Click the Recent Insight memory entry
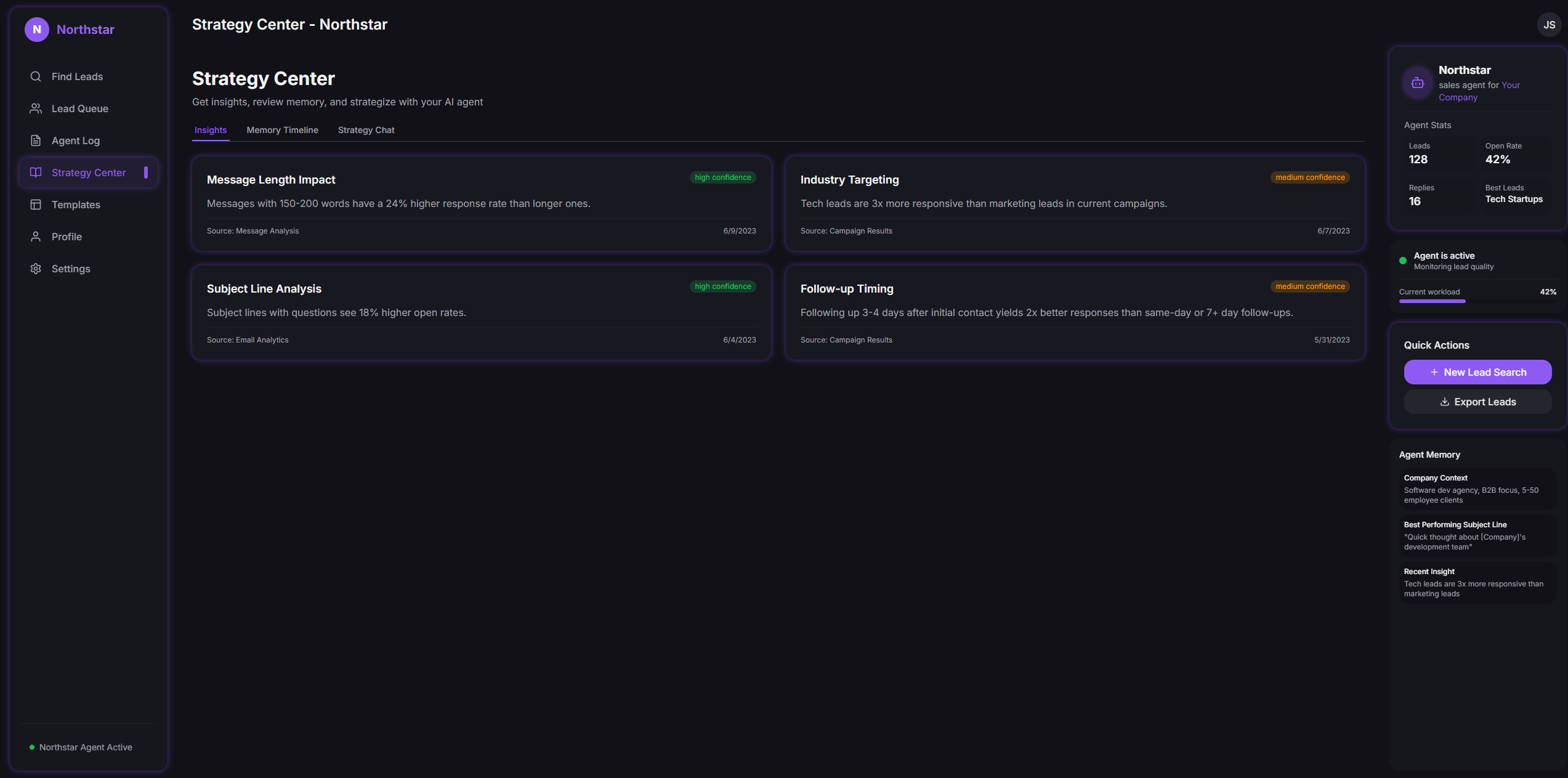This screenshot has width=1568, height=778. click(x=1477, y=583)
